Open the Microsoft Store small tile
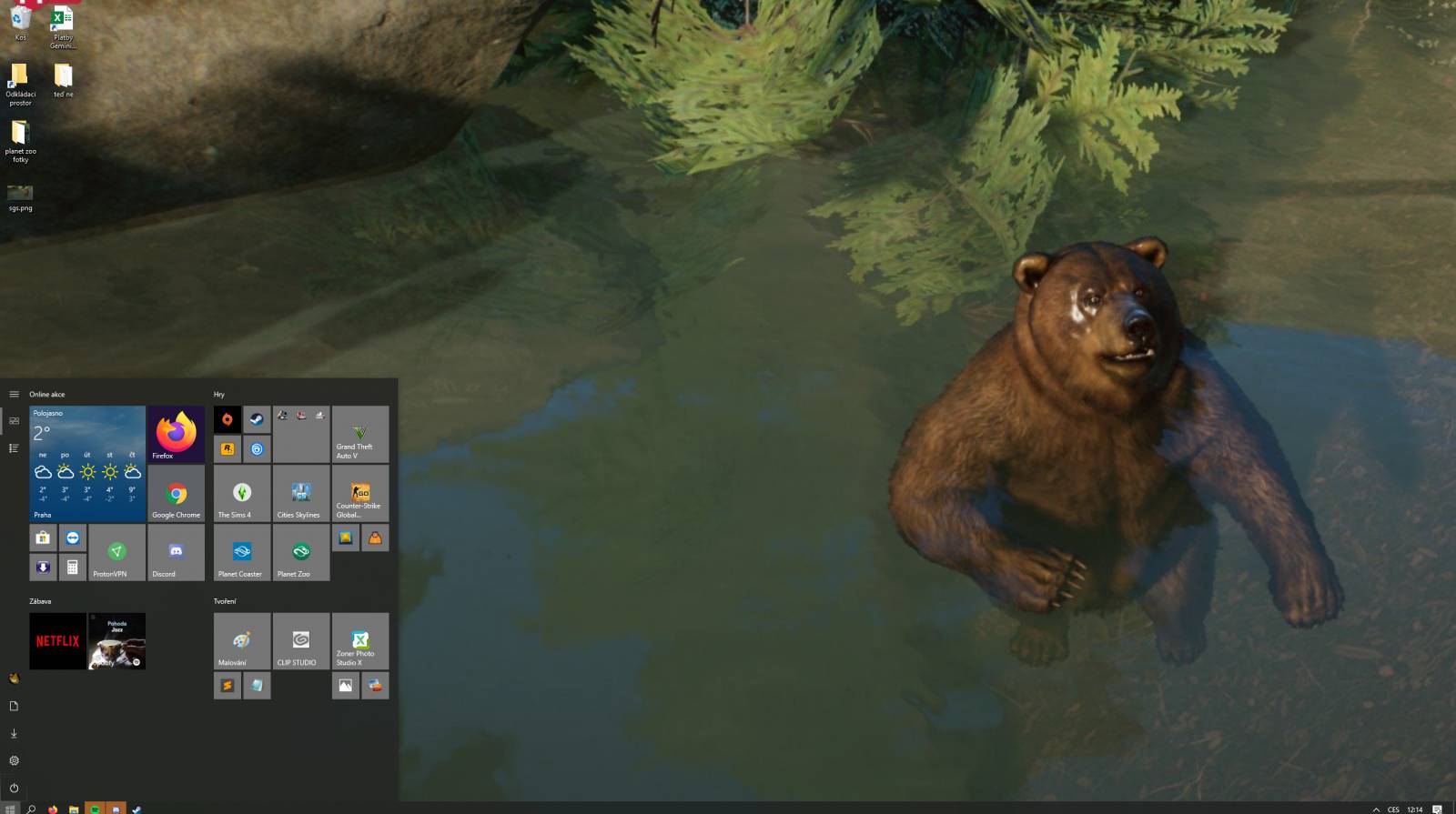Screen dimensions: 1456x814 point(43,538)
